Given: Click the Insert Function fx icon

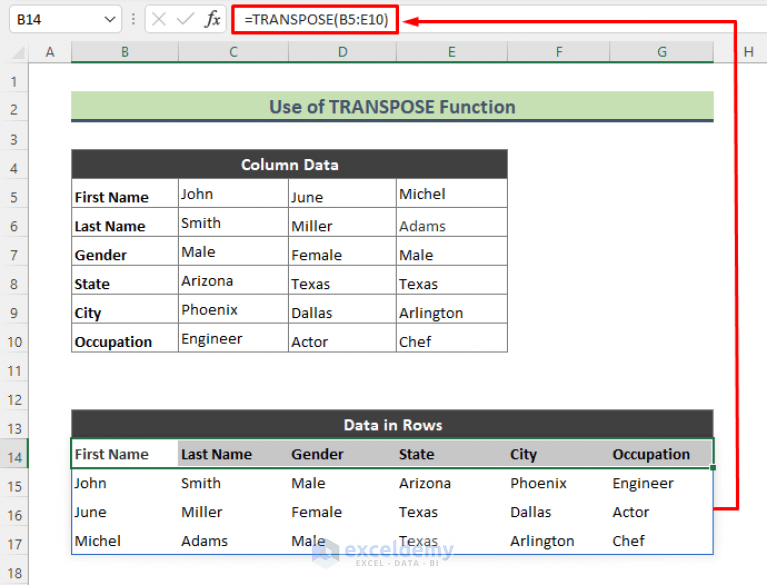Looking at the screenshot, I should pyautogui.click(x=212, y=19).
